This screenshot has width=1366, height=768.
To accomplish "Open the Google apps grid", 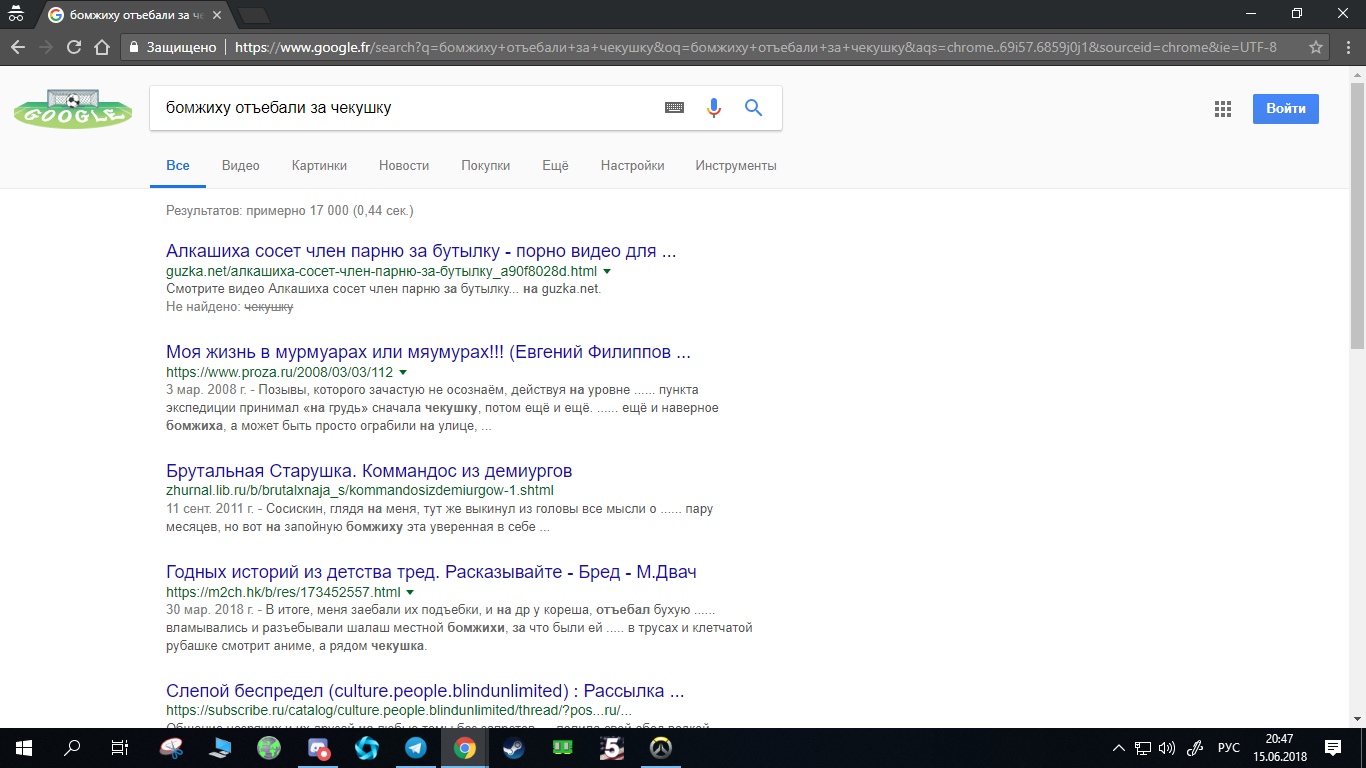I will (x=1222, y=109).
